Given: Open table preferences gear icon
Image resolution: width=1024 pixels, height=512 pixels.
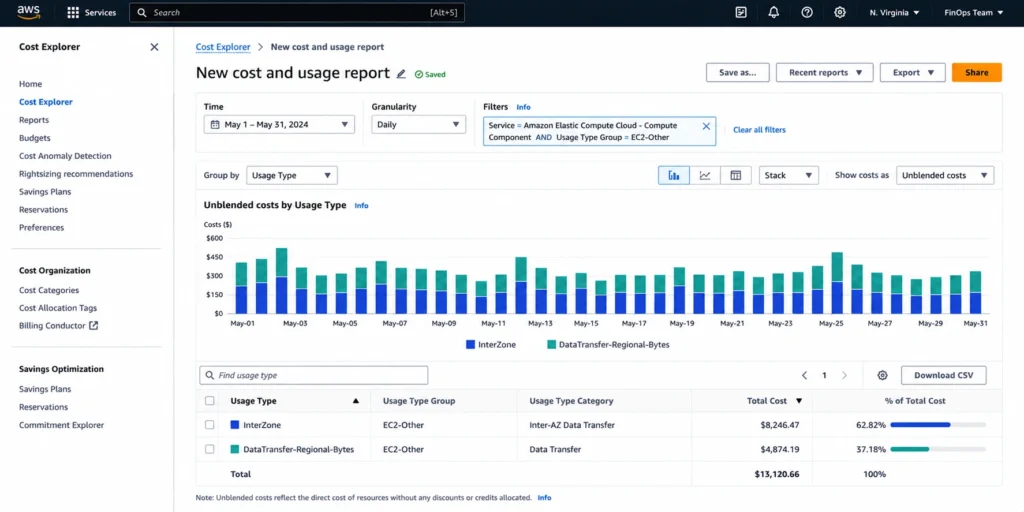Looking at the screenshot, I should point(882,376).
